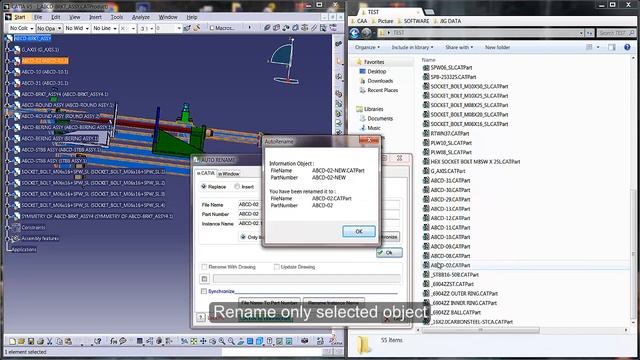Click the compass in the 3D view
This screenshot has height=360, width=640.
coord(283,61)
